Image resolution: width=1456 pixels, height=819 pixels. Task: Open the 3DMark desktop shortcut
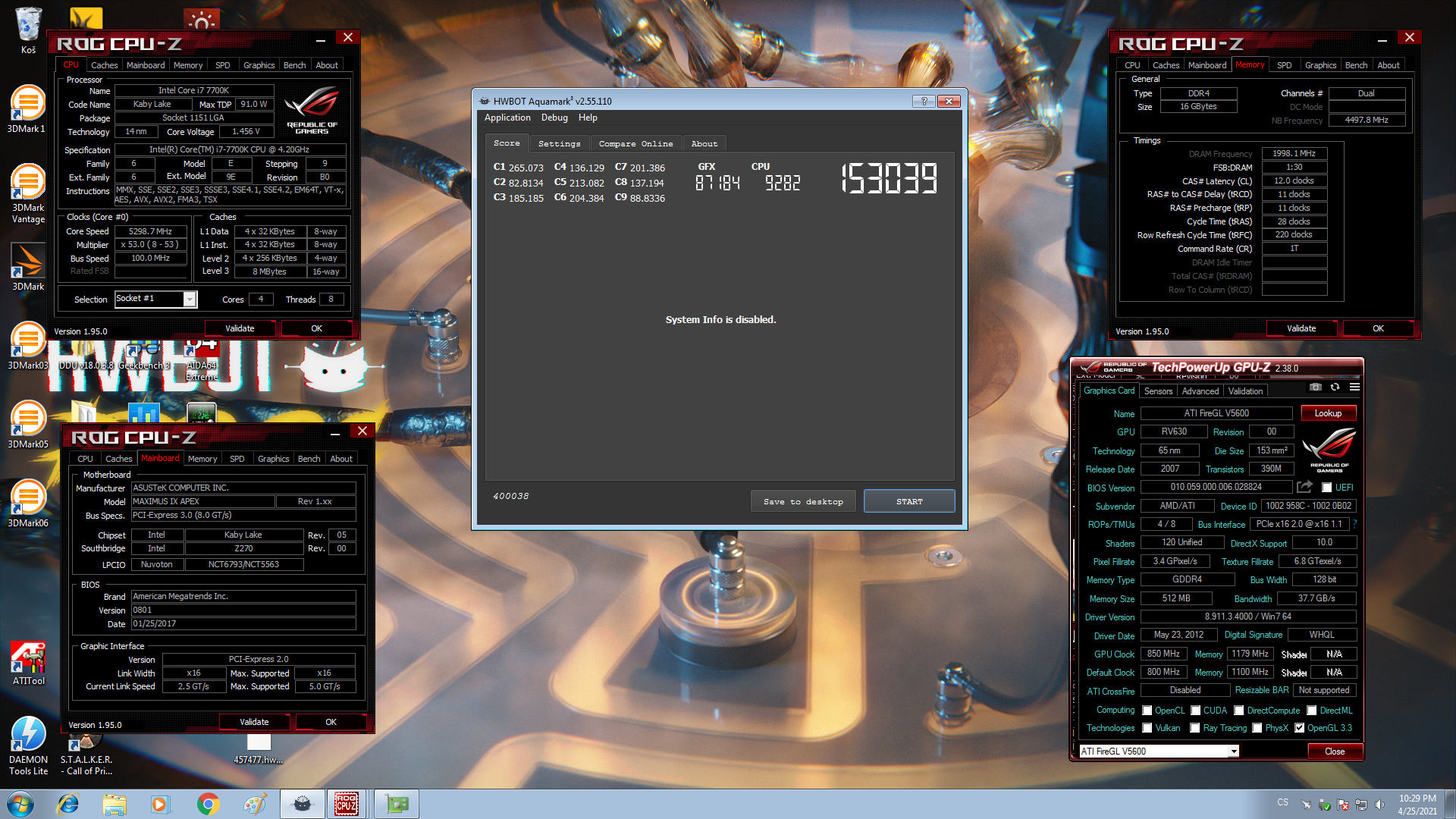coord(28,267)
